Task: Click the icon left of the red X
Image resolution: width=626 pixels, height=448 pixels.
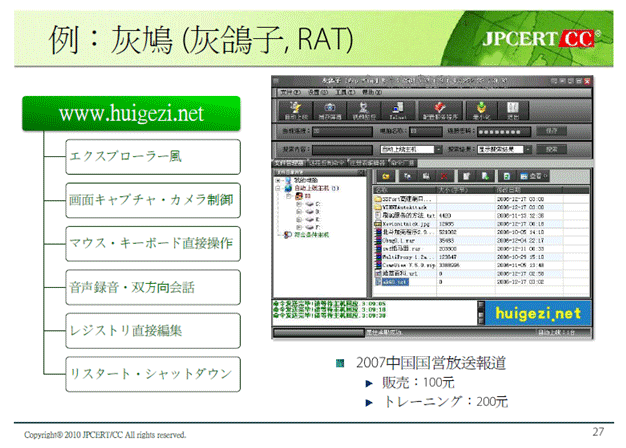Action: 426,176
